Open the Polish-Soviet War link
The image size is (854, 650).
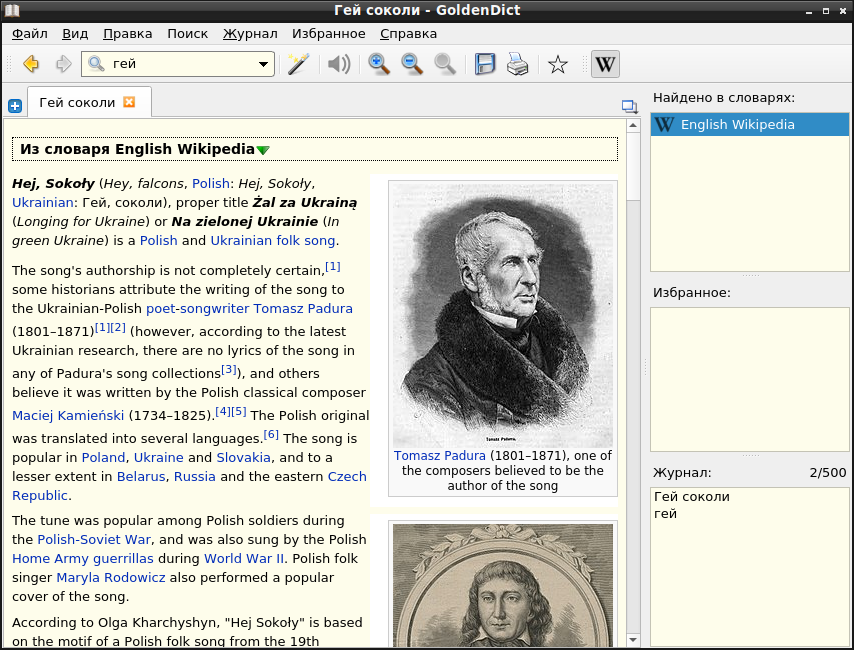tap(94, 539)
